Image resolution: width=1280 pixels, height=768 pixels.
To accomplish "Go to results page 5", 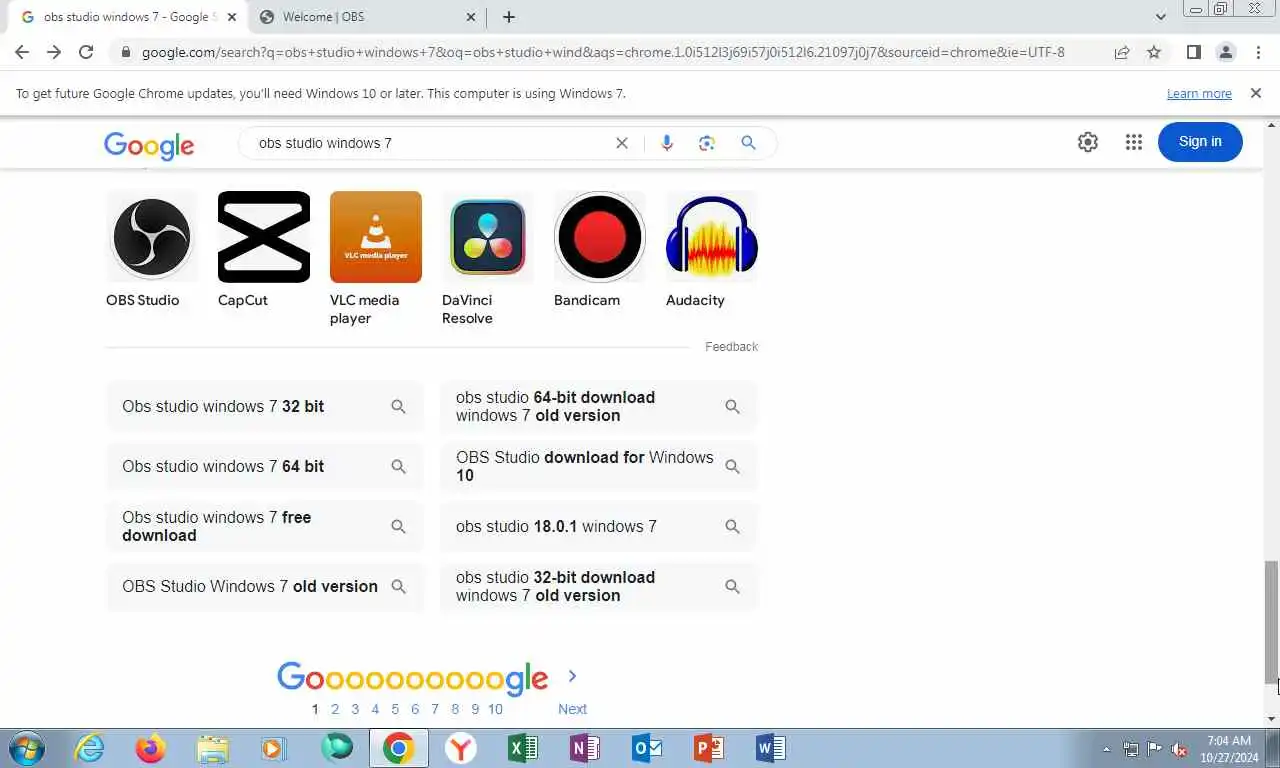I will [x=395, y=709].
